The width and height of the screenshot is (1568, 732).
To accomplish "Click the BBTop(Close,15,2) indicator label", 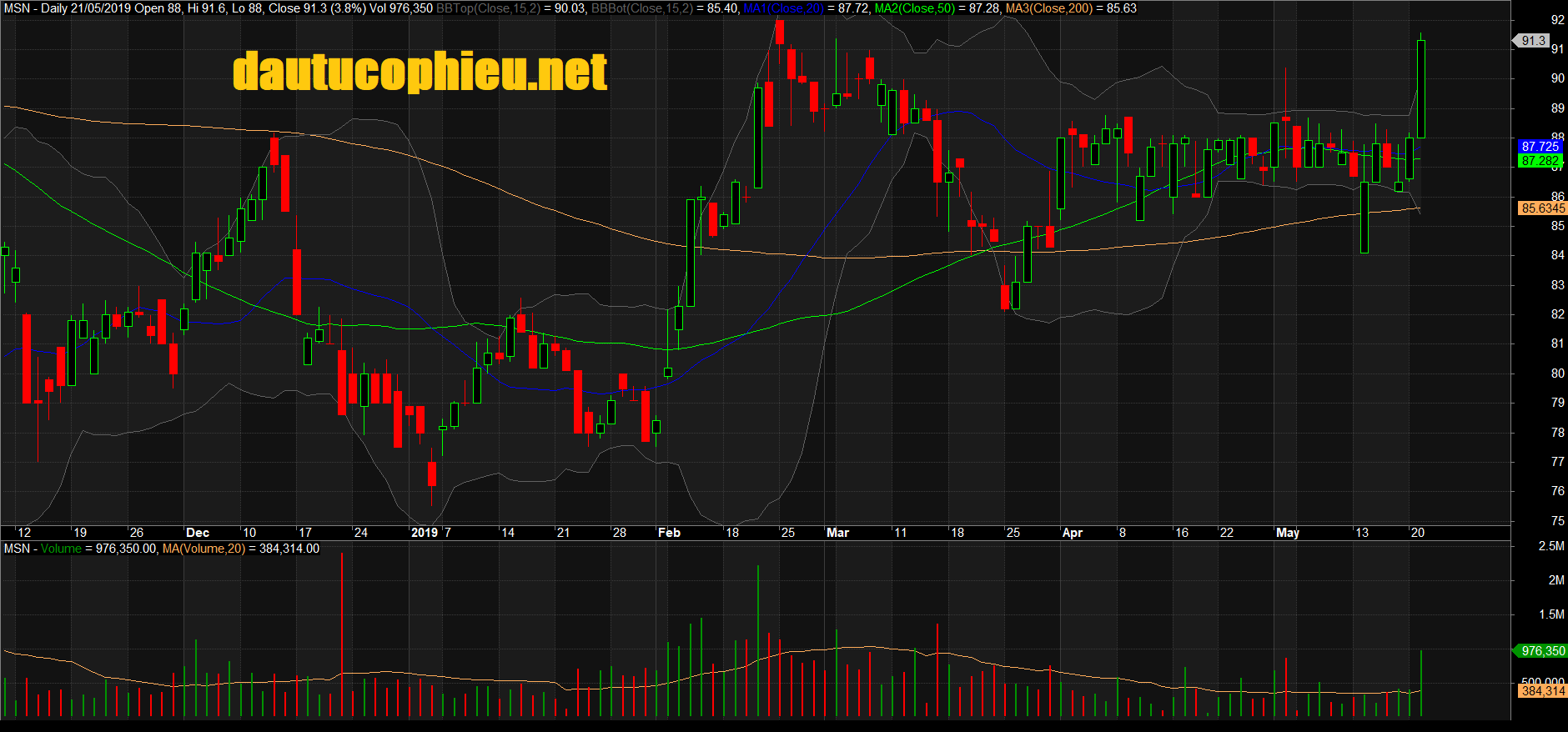I will click(488, 8).
